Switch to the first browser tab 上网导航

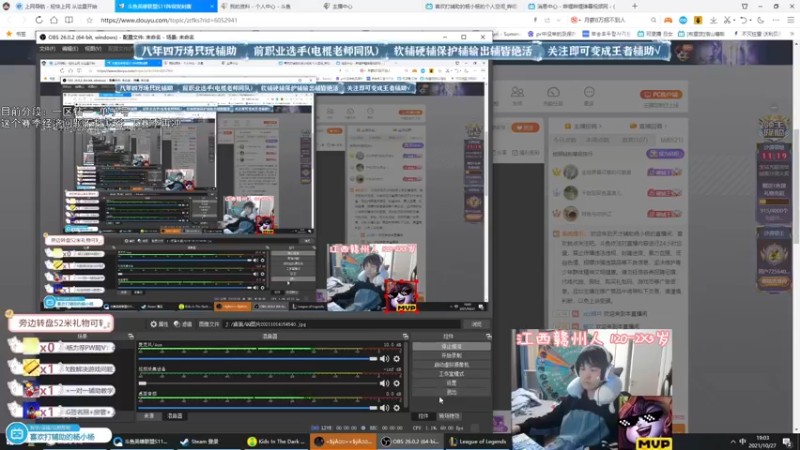tap(56, 6)
